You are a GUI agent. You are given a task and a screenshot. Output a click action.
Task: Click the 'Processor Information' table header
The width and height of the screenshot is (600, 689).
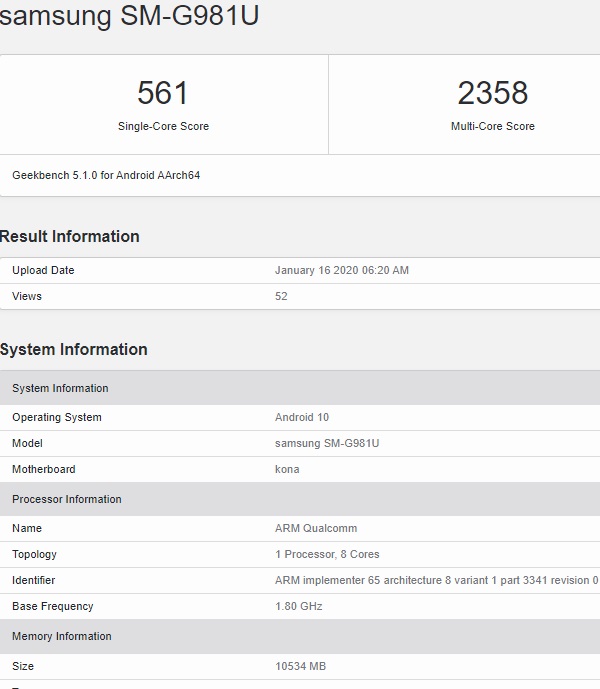pos(300,499)
